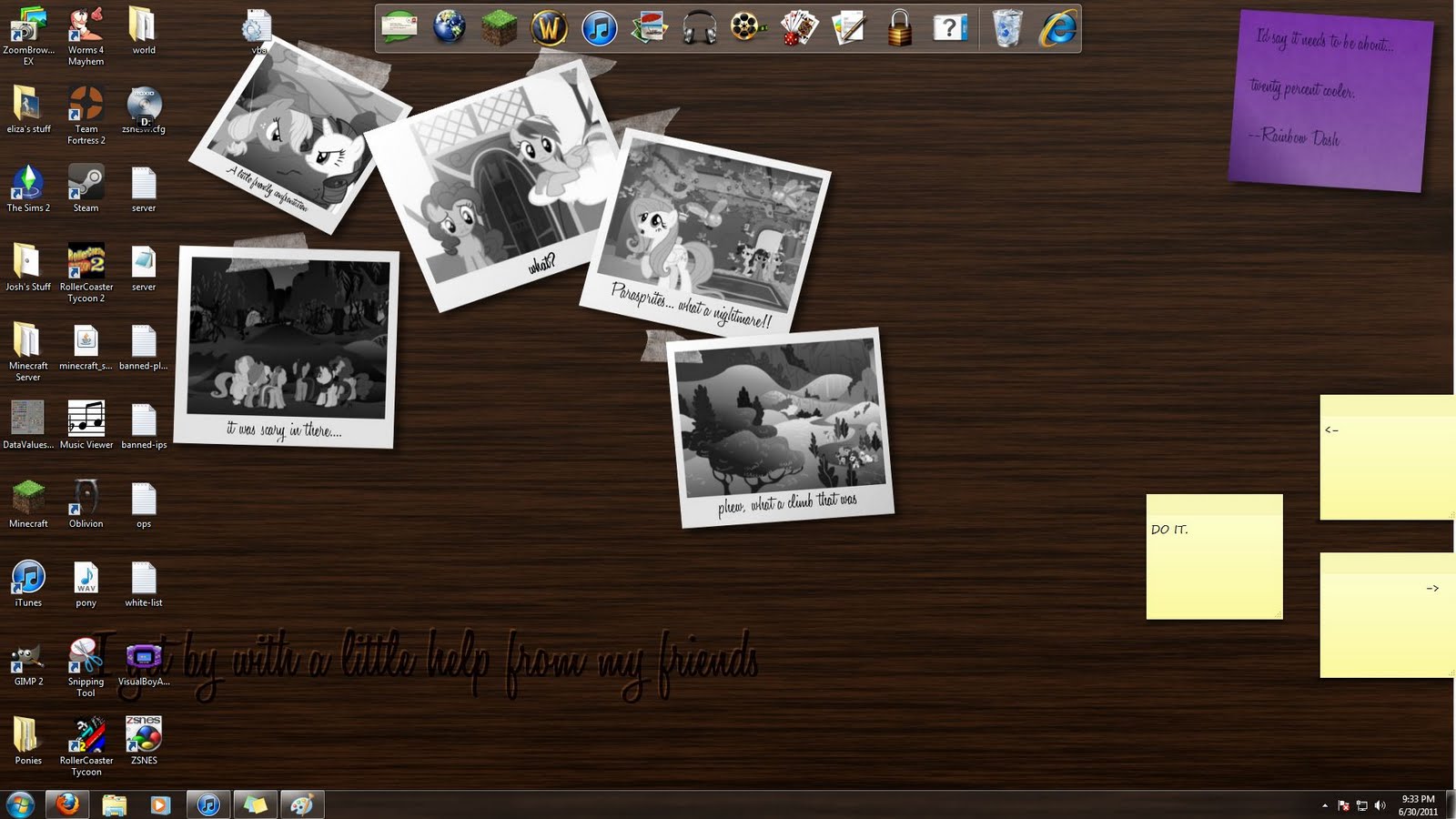Select the first RollerCoaster Tycoon shortcut

click(86, 746)
